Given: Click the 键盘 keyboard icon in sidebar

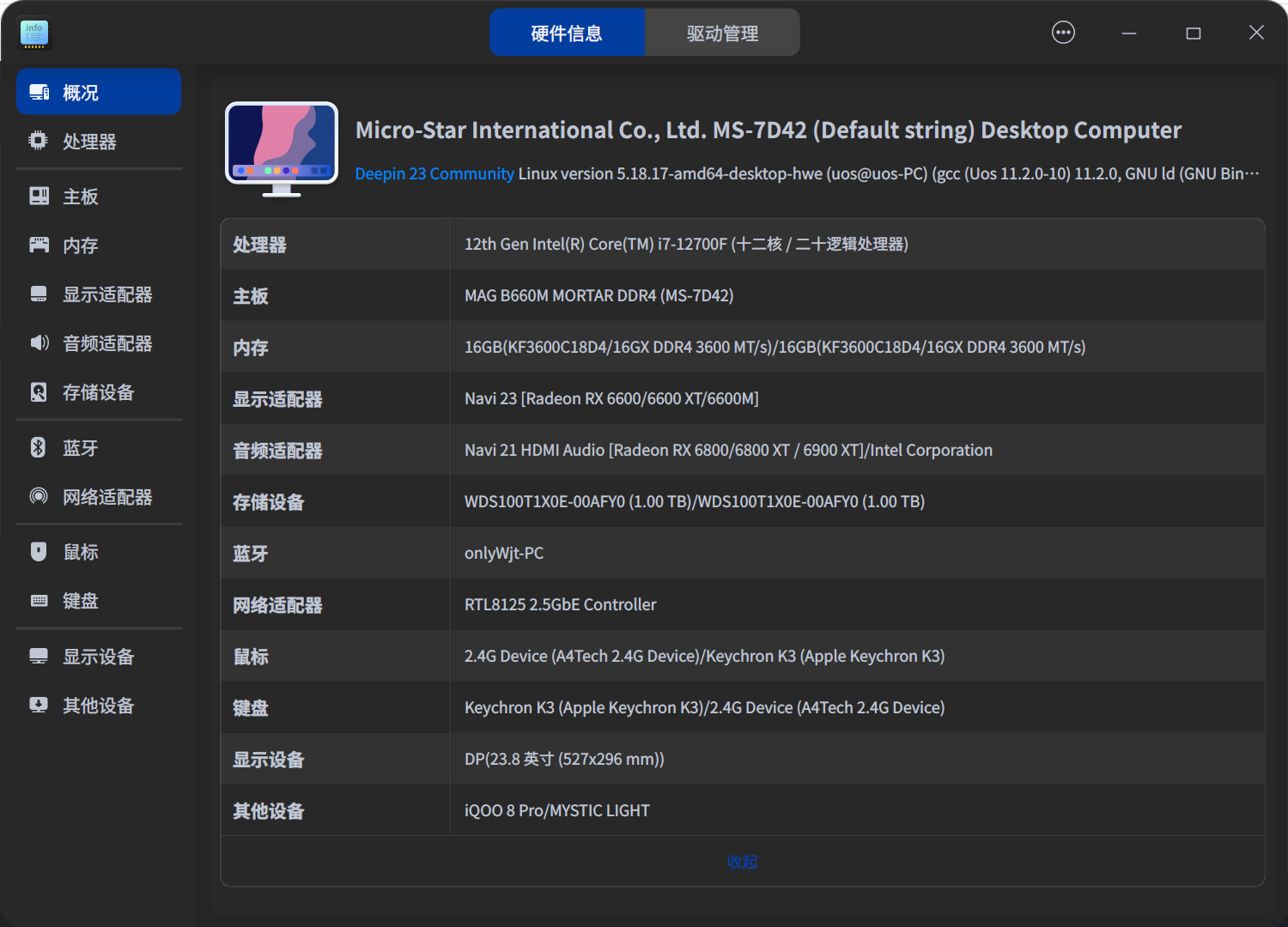Looking at the screenshot, I should click(39, 601).
